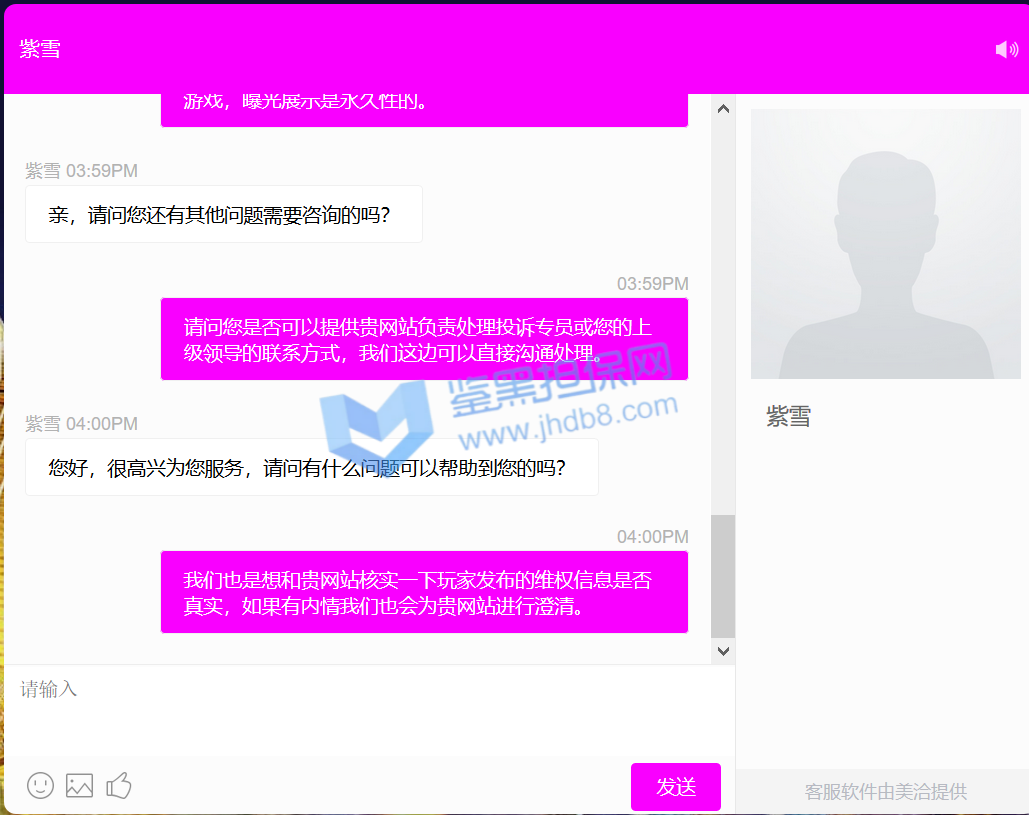The height and width of the screenshot is (815, 1029).
Task: Mute the chat notification sound speaker icon
Action: pyautogui.click(x=1006, y=49)
